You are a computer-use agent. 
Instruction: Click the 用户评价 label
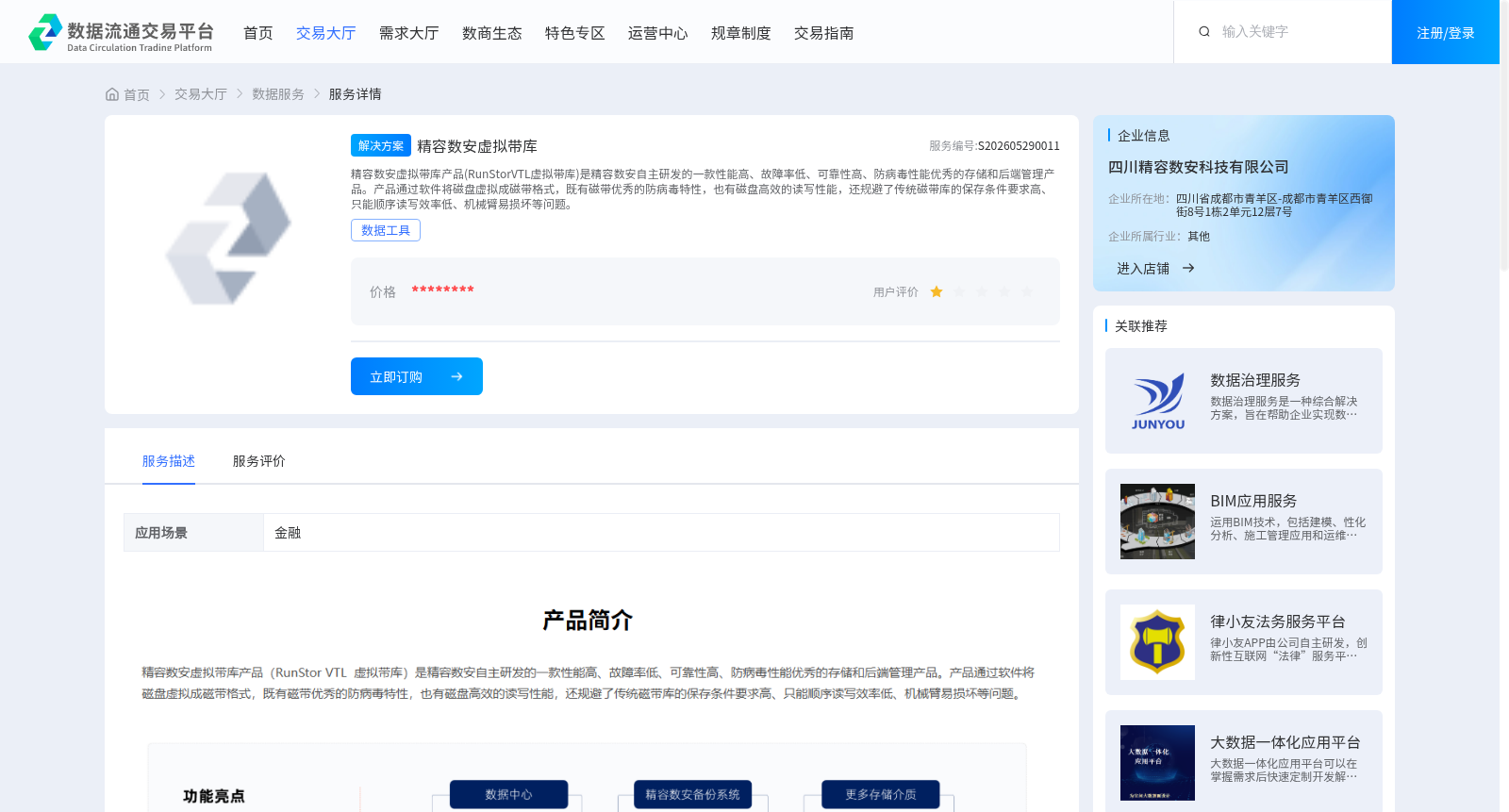pyautogui.click(x=896, y=292)
